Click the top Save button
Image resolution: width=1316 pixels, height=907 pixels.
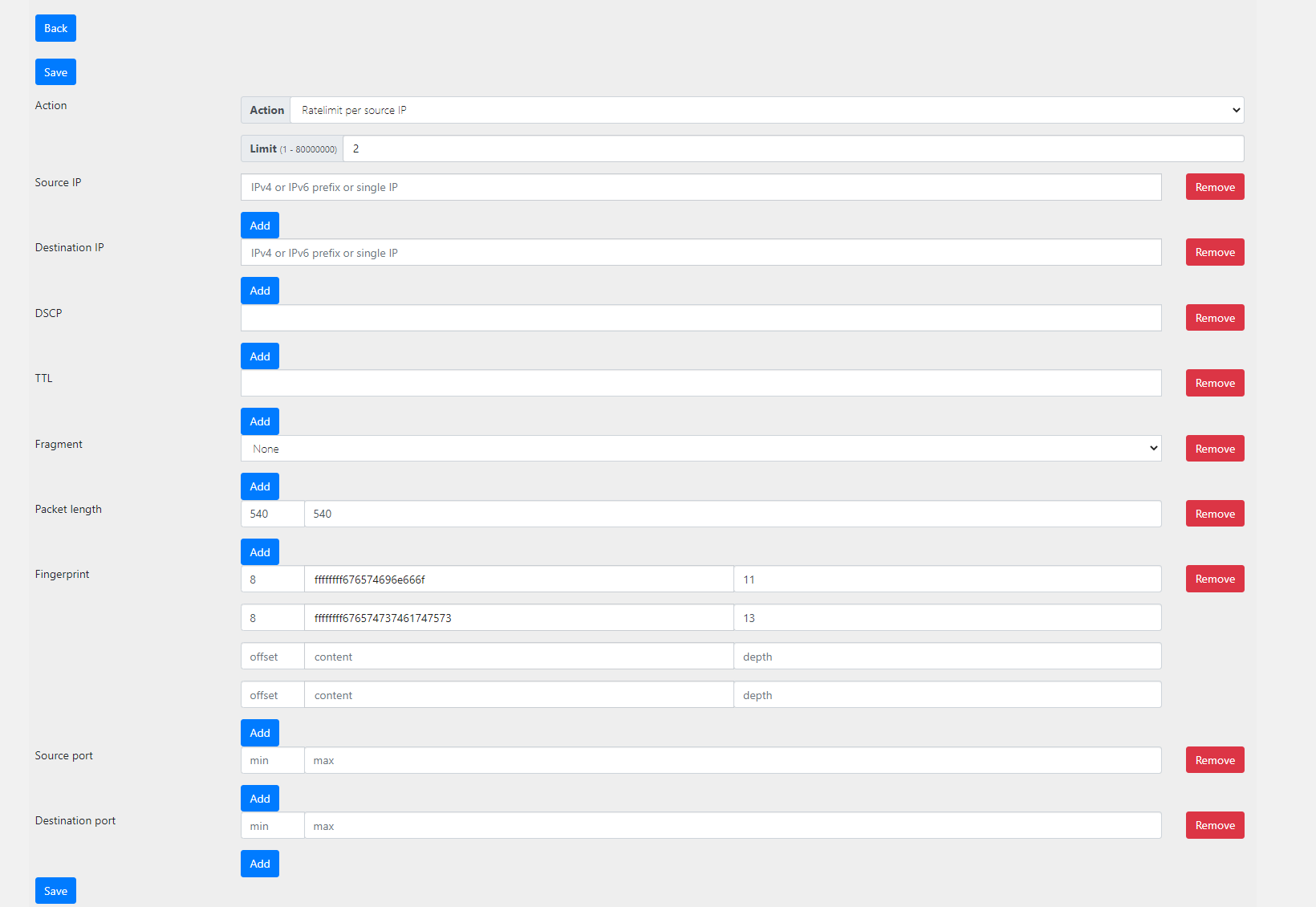point(55,72)
